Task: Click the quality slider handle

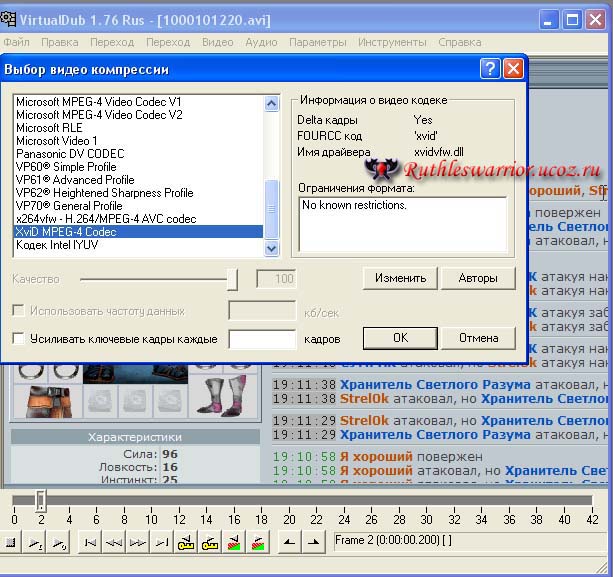Action: [232, 279]
